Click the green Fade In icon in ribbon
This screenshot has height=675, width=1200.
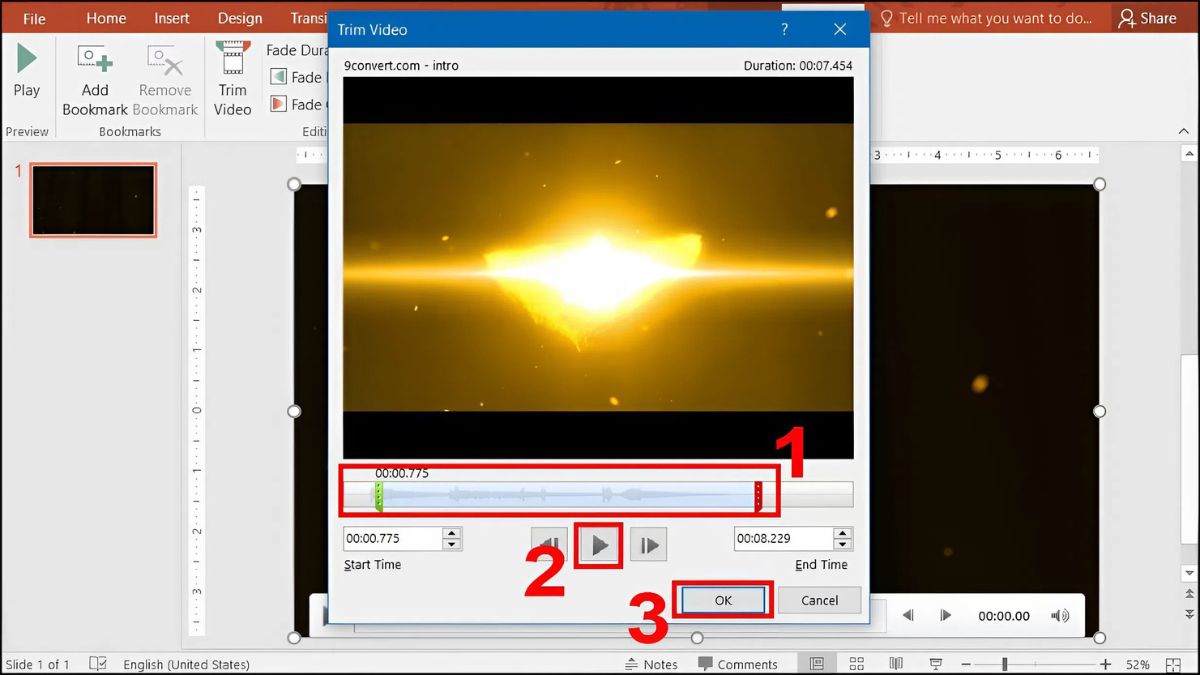(x=279, y=77)
